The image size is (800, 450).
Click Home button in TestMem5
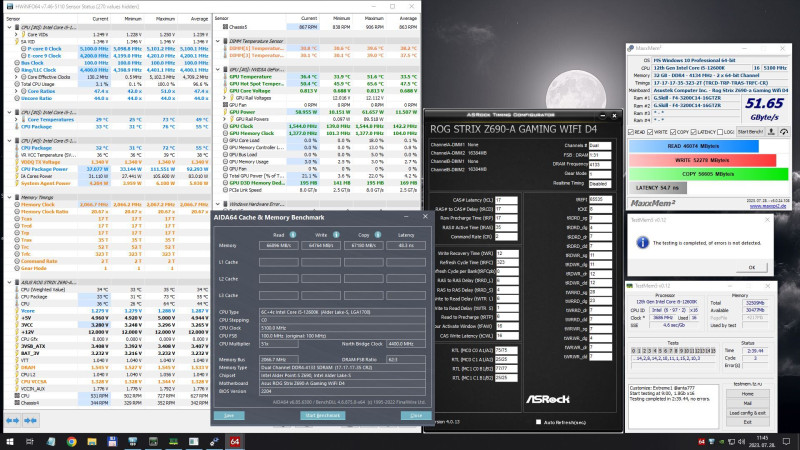point(747,394)
